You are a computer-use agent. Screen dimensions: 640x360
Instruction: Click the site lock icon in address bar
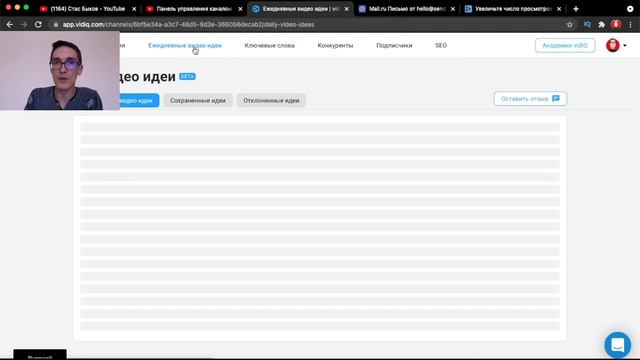point(56,24)
